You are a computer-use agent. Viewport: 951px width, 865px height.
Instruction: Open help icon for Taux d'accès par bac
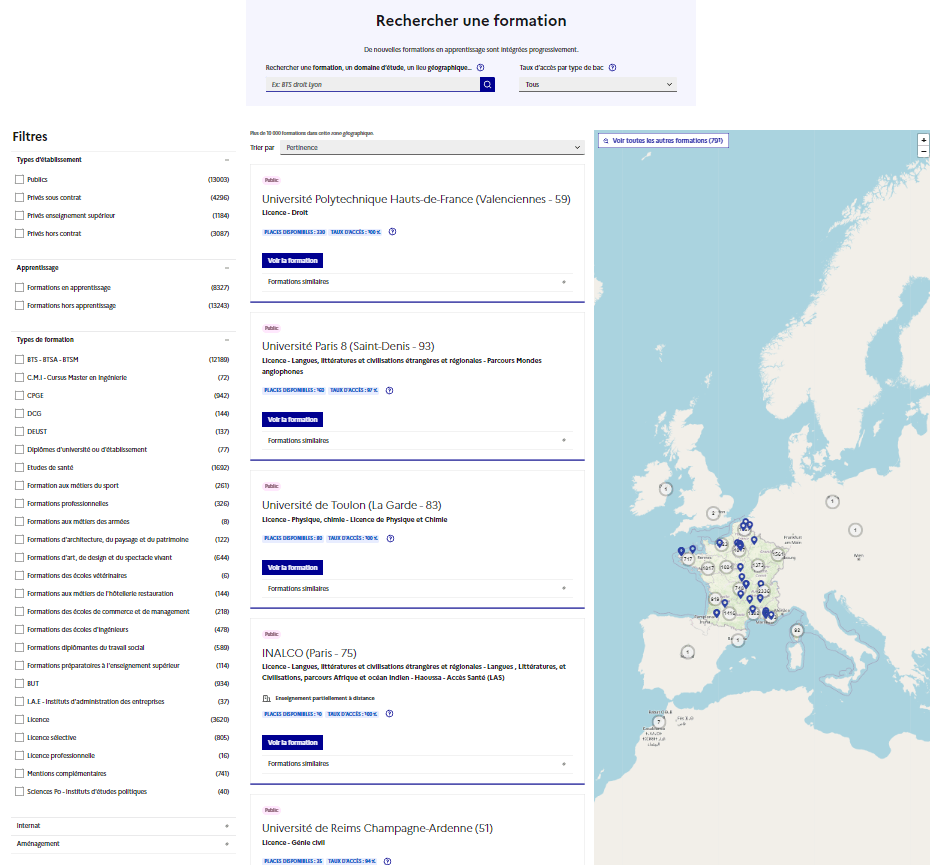tap(612, 68)
